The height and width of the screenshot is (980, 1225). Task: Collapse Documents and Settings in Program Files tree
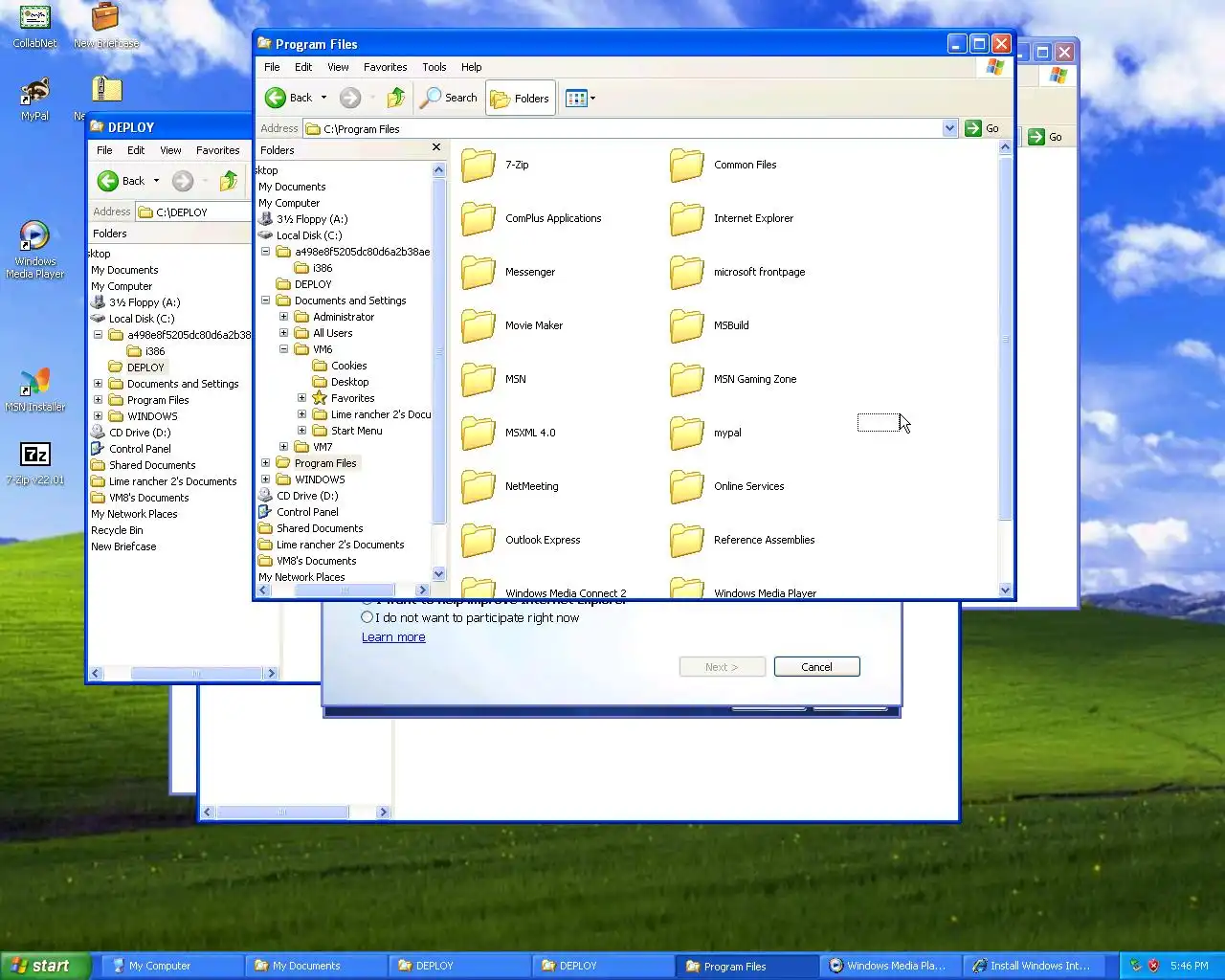[x=266, y=301]
